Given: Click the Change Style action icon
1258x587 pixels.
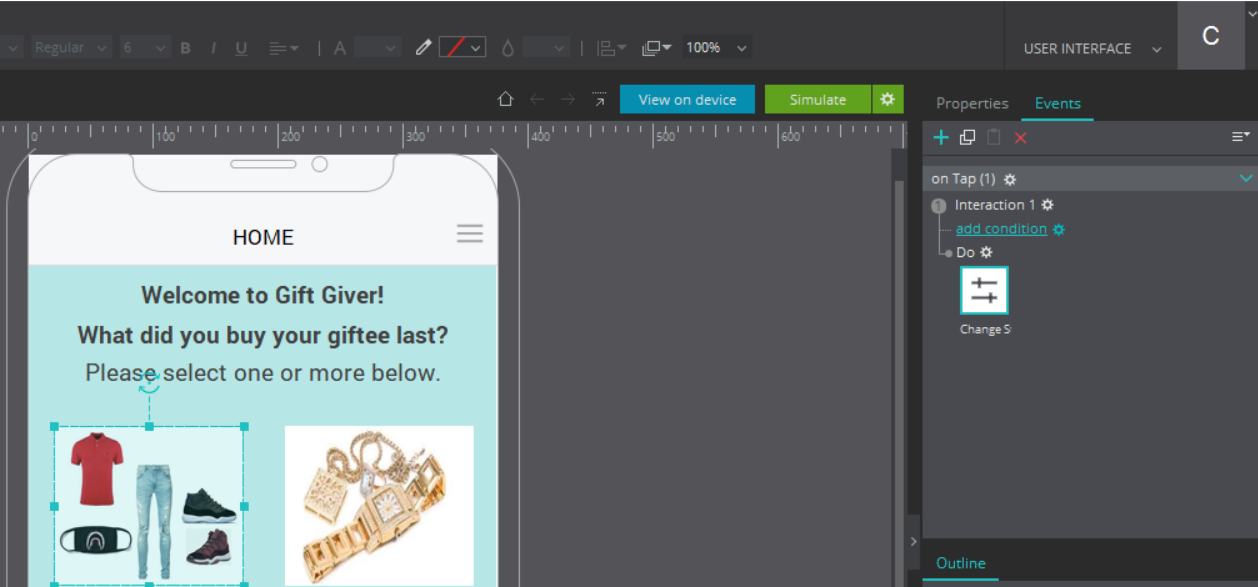Looking at the screenshot, I should (984, 291).
